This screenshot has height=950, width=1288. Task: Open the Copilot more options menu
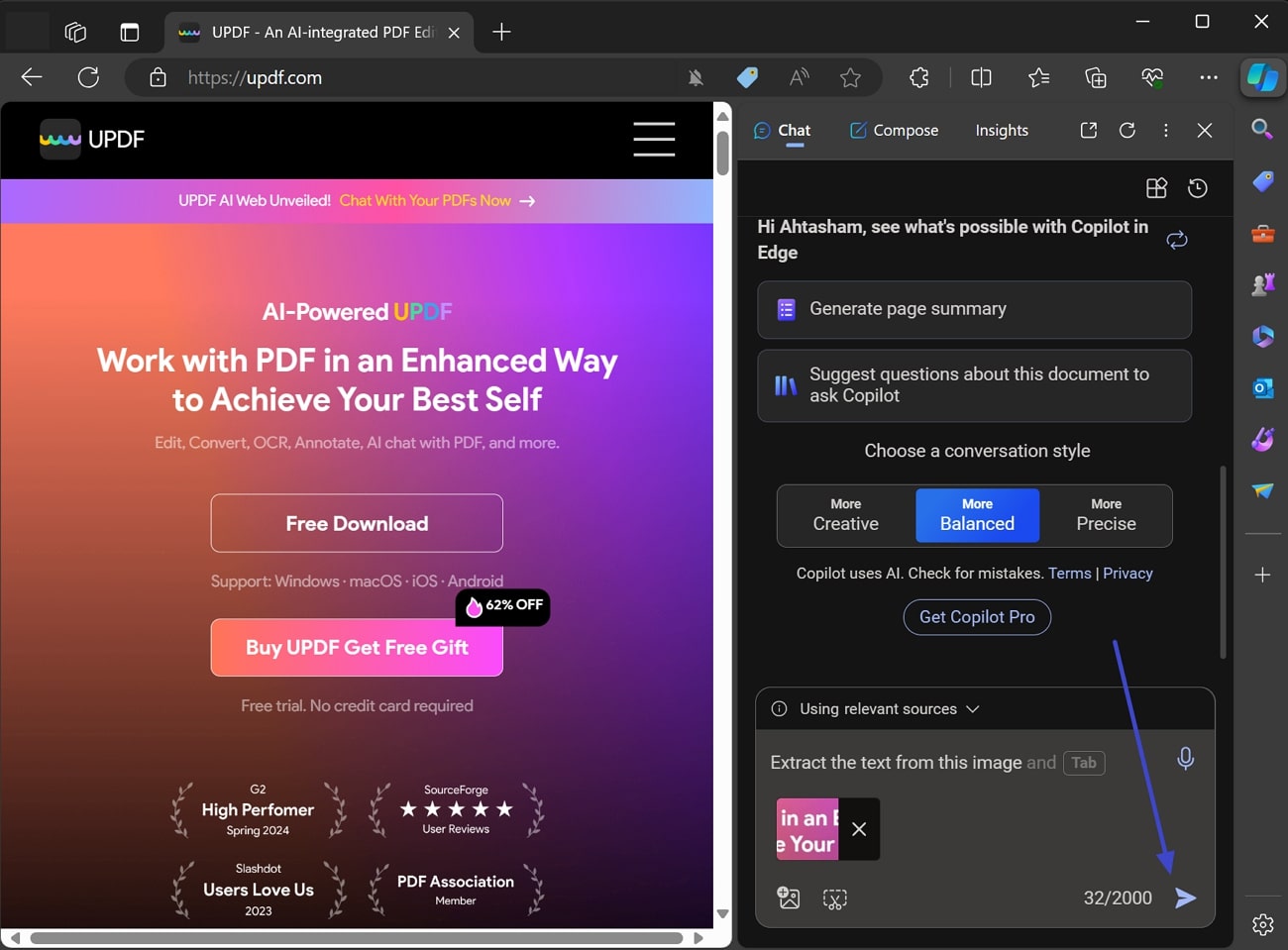coord(1166,130)
